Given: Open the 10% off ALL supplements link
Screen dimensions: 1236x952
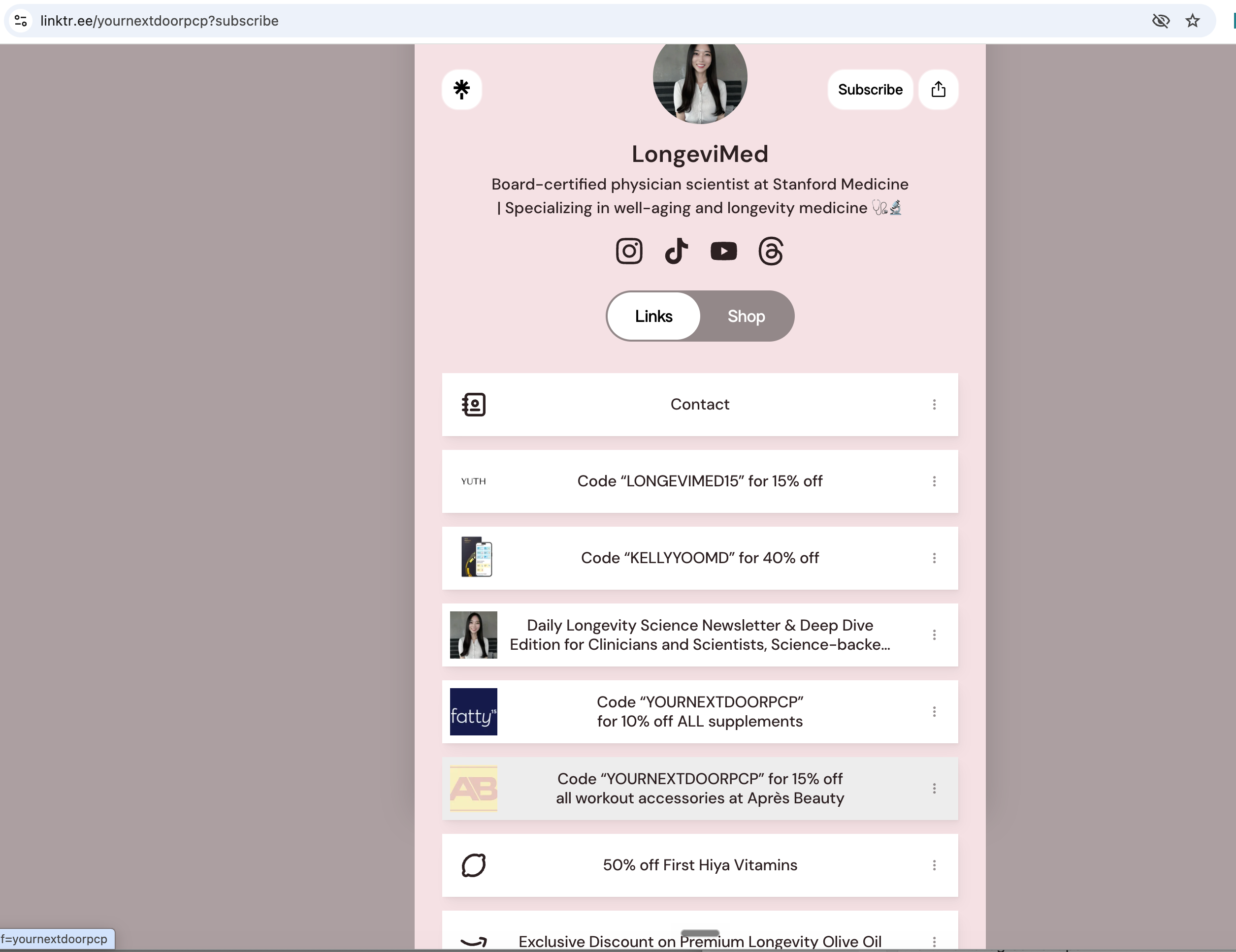Looking at the screenshot, I should [700, 712].
